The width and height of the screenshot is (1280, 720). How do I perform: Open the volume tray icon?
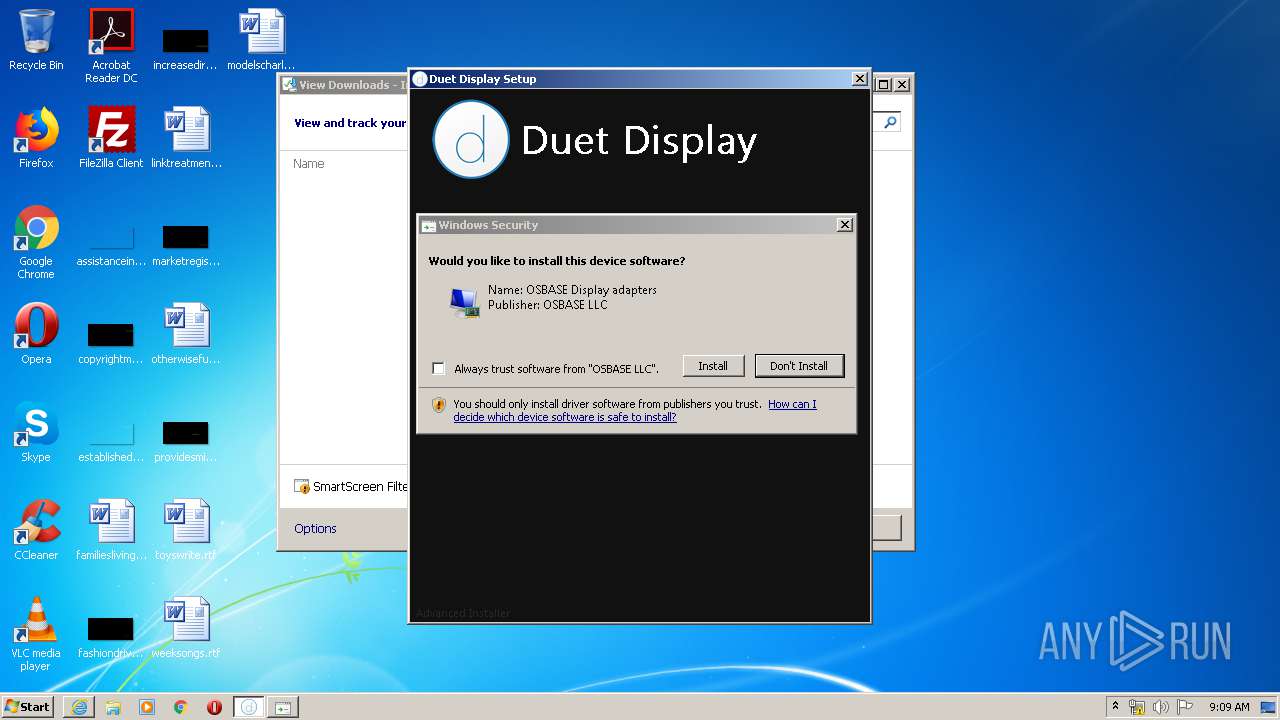click(x=1160, y=707)
